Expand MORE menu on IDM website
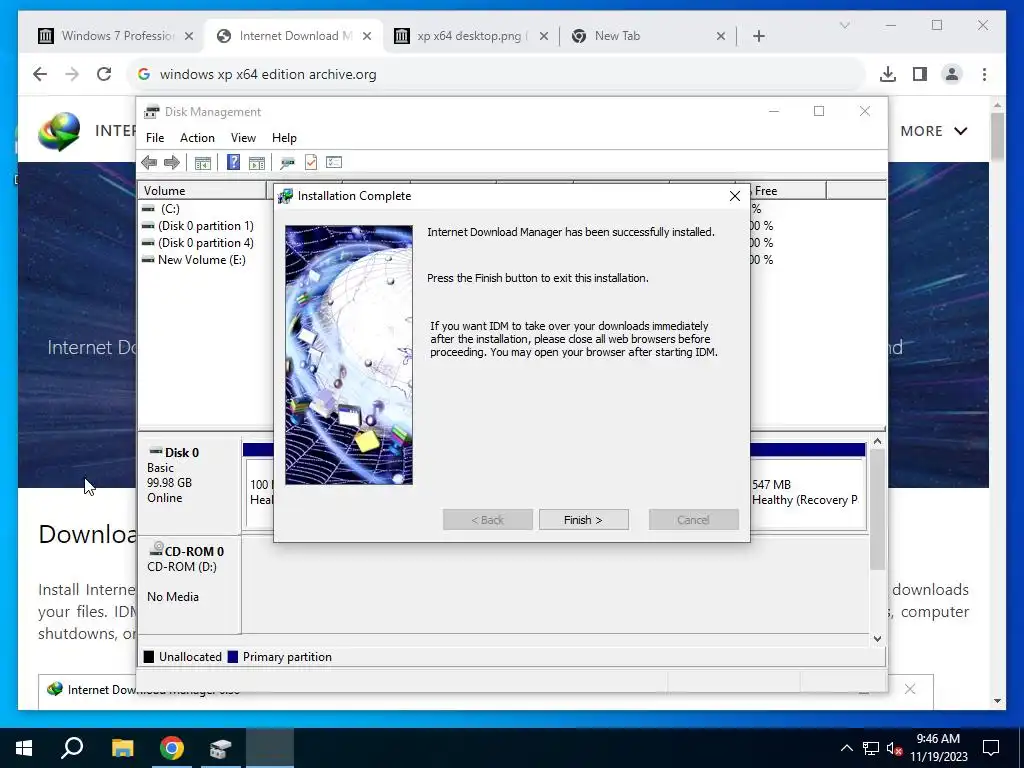This screenshot has height=768, width=1024. [934, 131]
